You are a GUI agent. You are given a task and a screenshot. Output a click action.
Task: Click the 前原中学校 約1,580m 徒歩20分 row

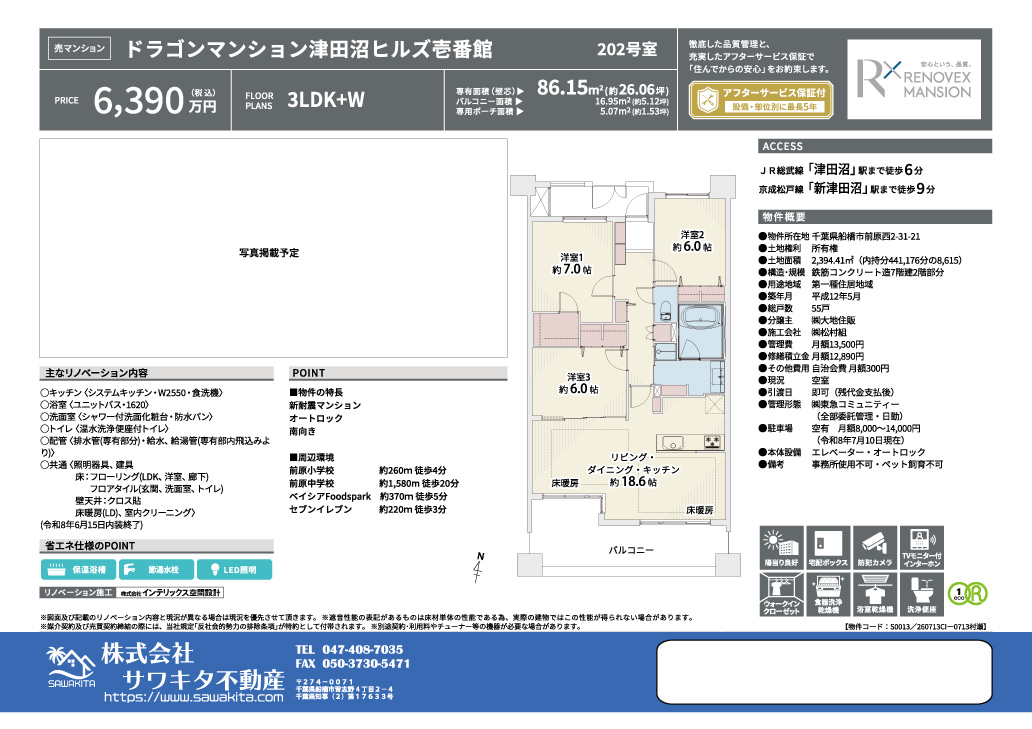[374, 483]
